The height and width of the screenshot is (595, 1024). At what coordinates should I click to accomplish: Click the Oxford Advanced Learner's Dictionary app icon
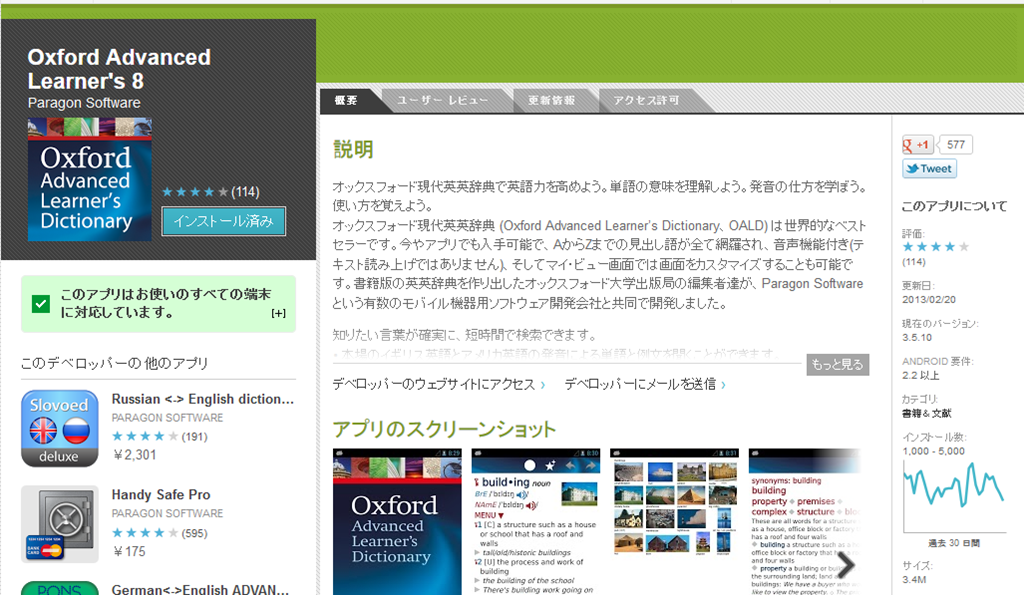tap(90, 179)
